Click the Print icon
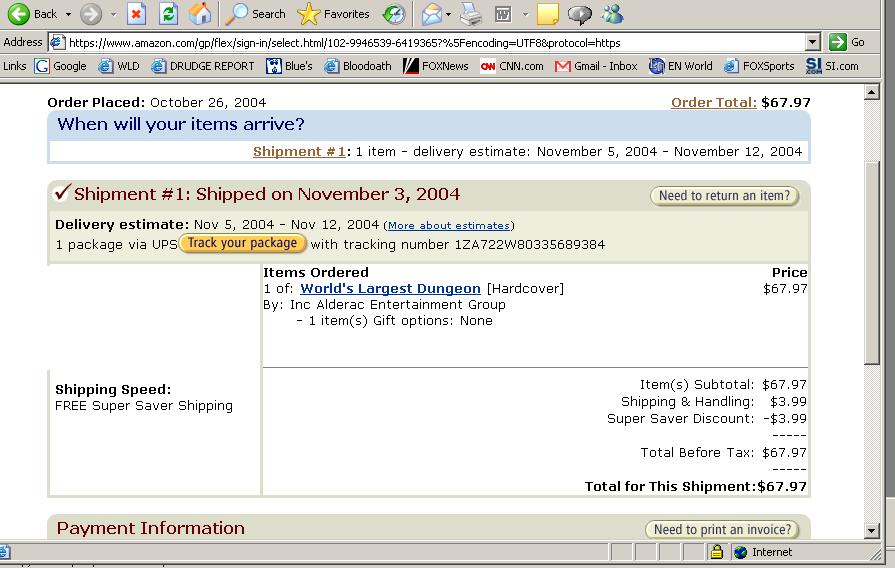The height and width of the screenshot is (568, 895). pos(471,14)
